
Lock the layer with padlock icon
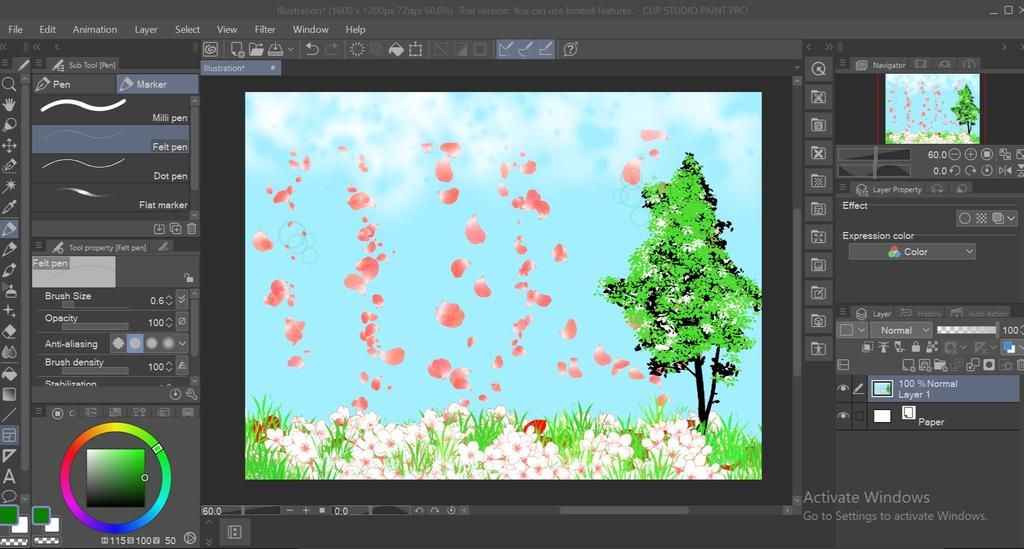coord(916,347)
